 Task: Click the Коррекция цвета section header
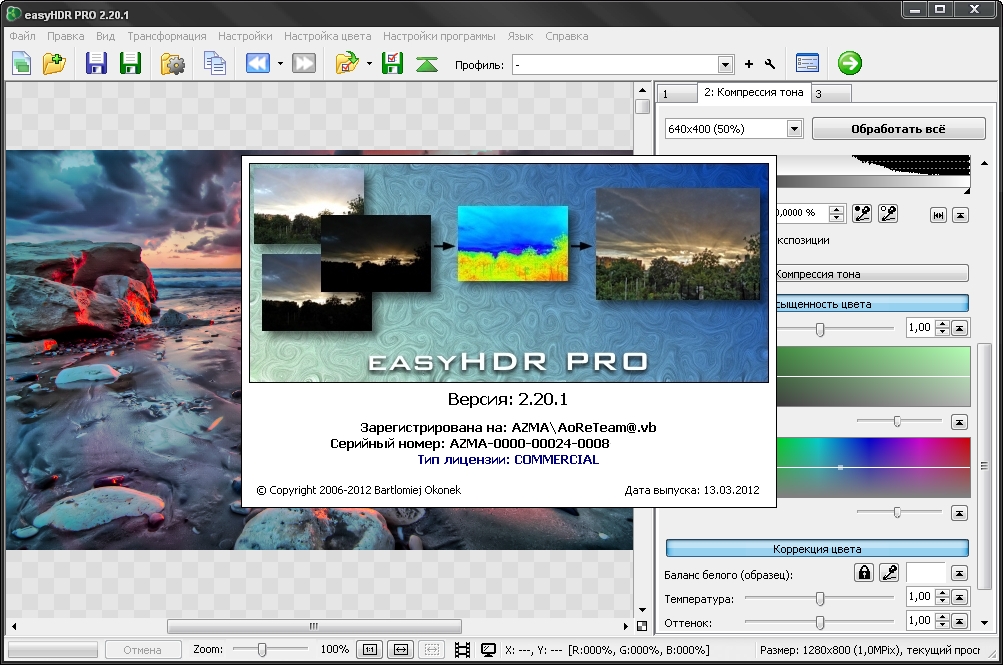point(817,549)
